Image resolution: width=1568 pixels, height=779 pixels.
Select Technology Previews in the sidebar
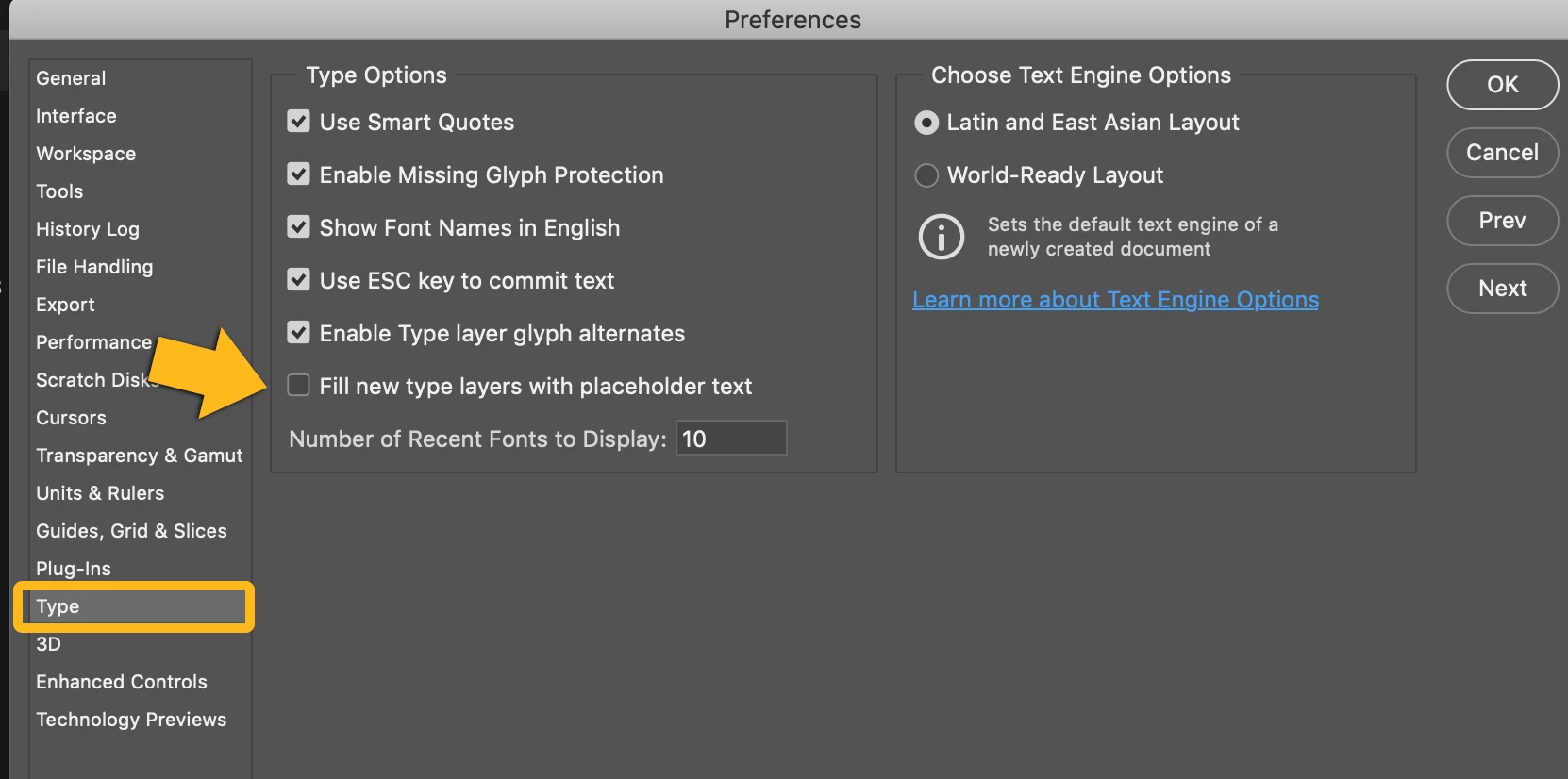coord(131,720)
